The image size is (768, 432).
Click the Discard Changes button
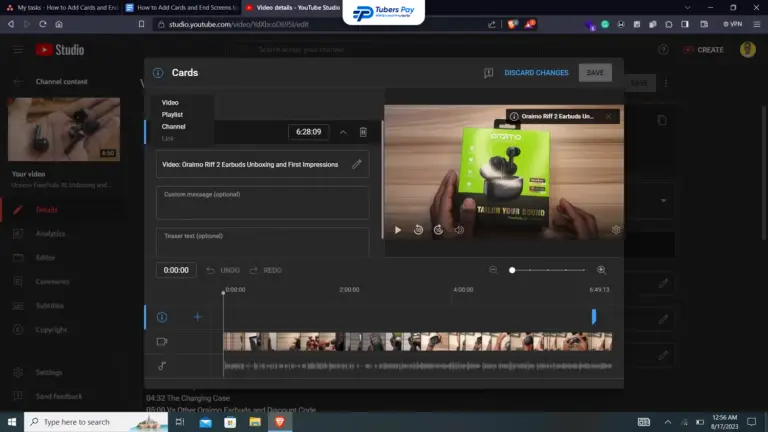click(536, 72)
